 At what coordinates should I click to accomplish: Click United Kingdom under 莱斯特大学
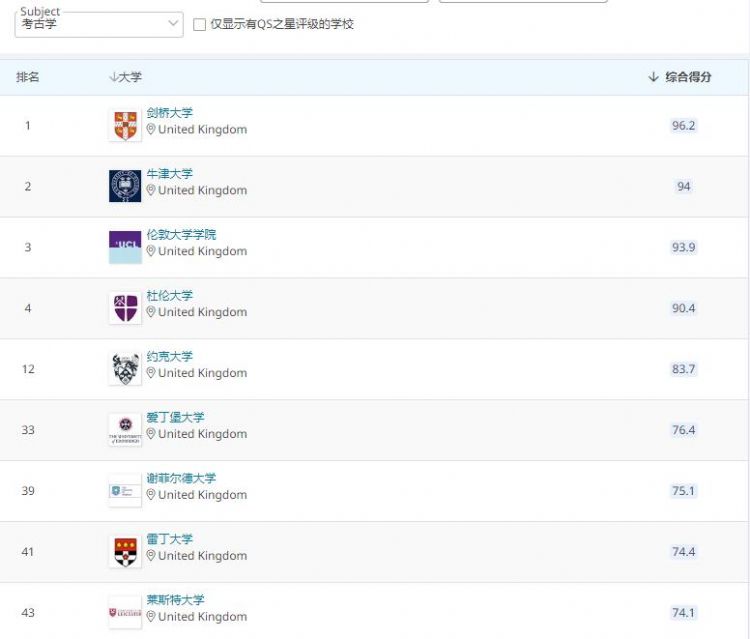[202, 617]
